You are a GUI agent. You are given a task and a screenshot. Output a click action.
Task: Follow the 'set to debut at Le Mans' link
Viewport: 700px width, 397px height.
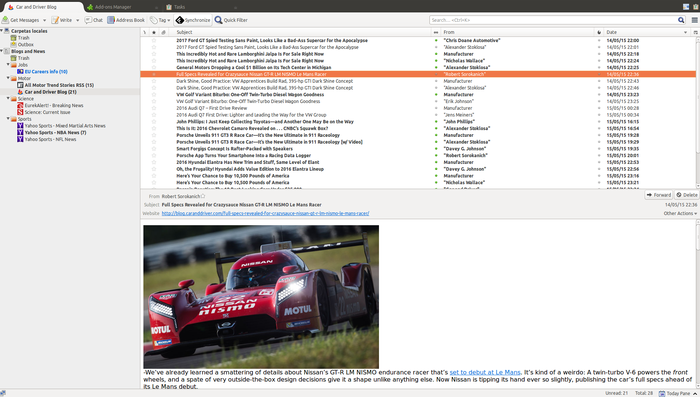[485, 372]
